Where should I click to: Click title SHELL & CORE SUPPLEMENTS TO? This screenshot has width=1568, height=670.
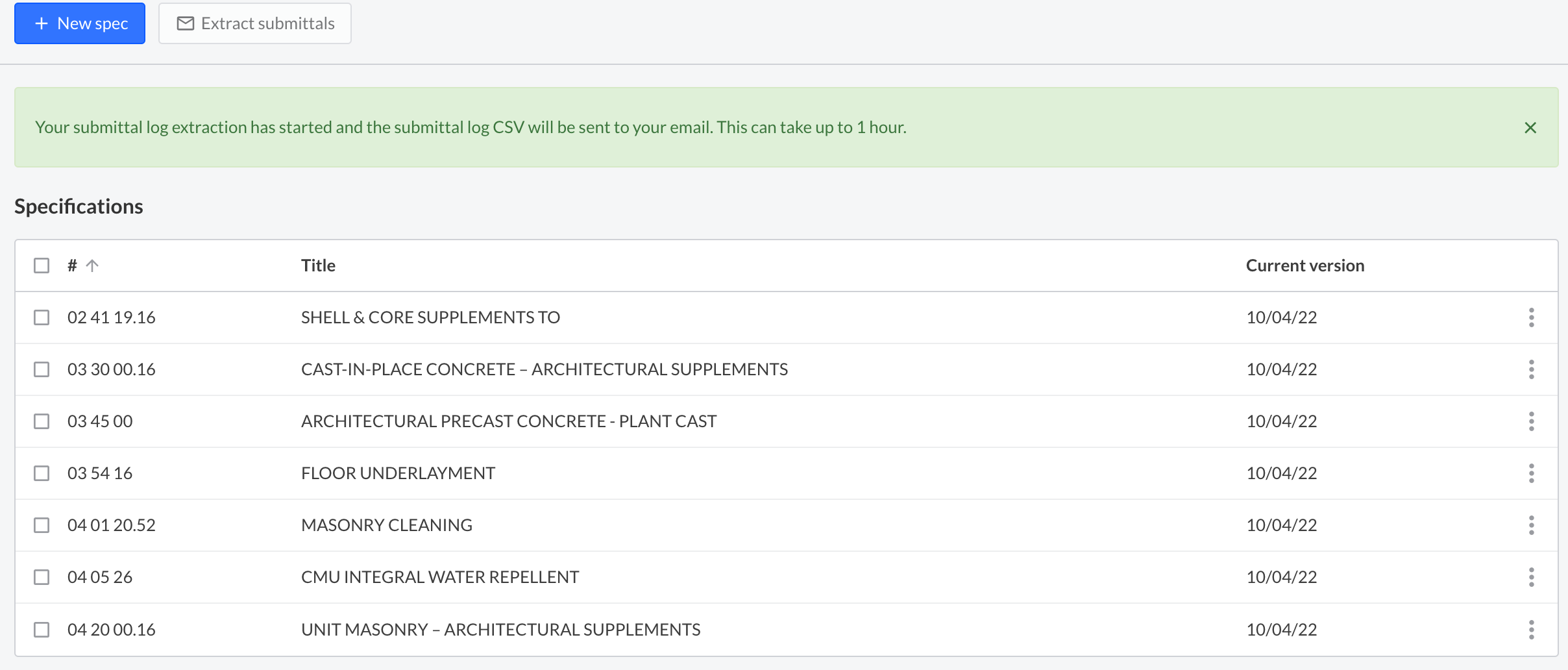click(430, 317)
